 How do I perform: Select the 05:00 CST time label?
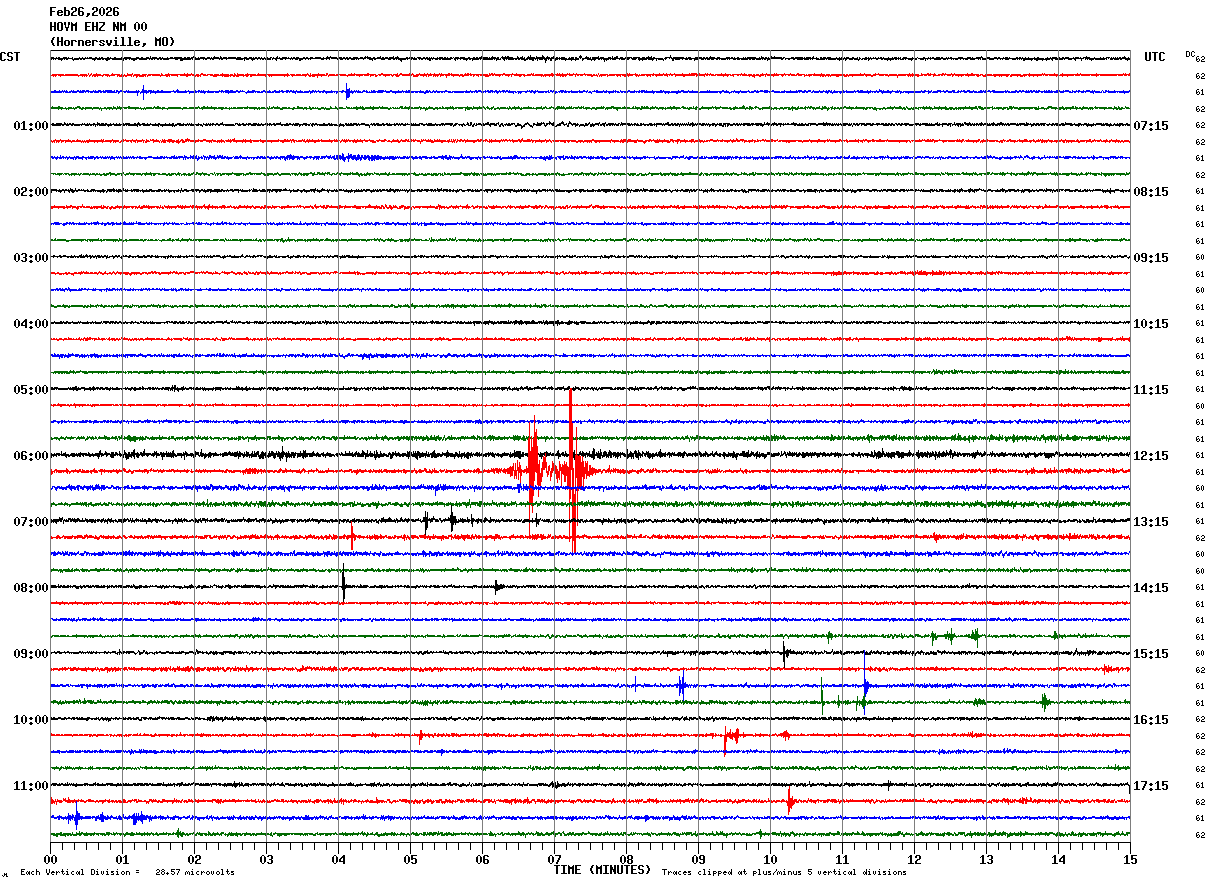(x=31, y=390)
